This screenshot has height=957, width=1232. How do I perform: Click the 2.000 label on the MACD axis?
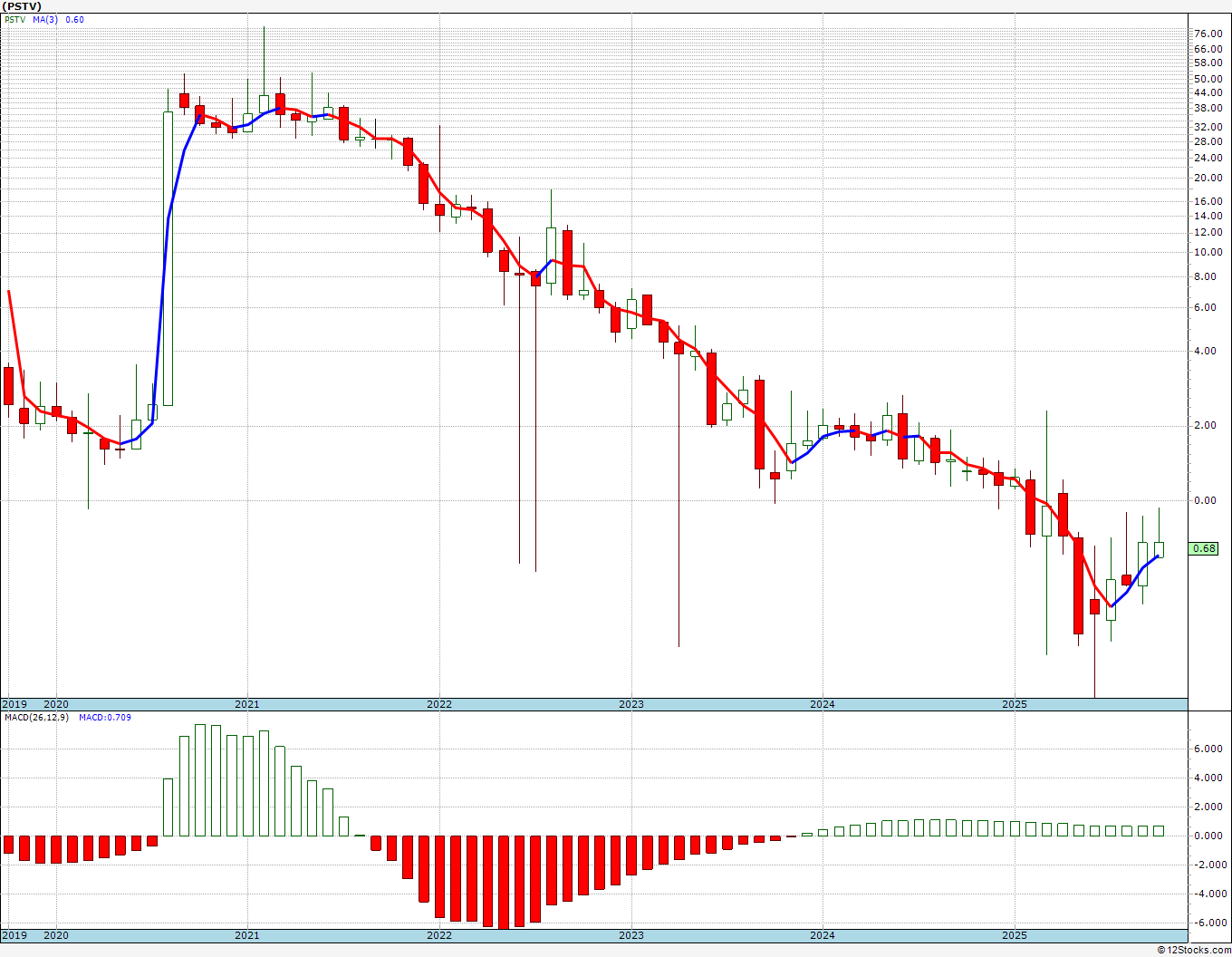1209,807
